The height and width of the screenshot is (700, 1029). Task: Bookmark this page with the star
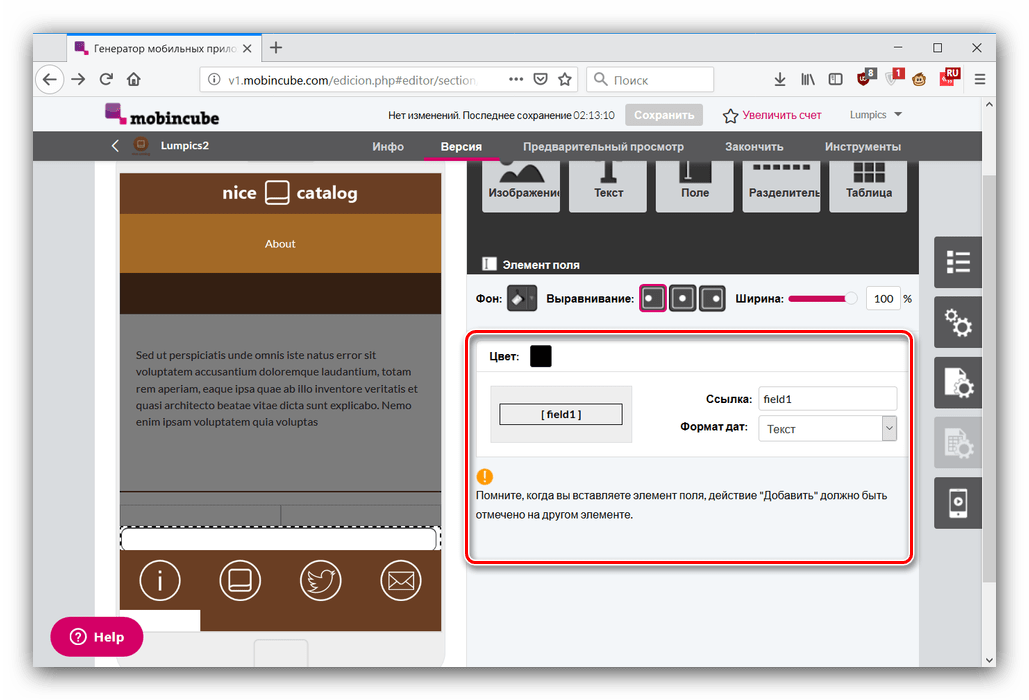pyautogui.click(x=564, y=79)
